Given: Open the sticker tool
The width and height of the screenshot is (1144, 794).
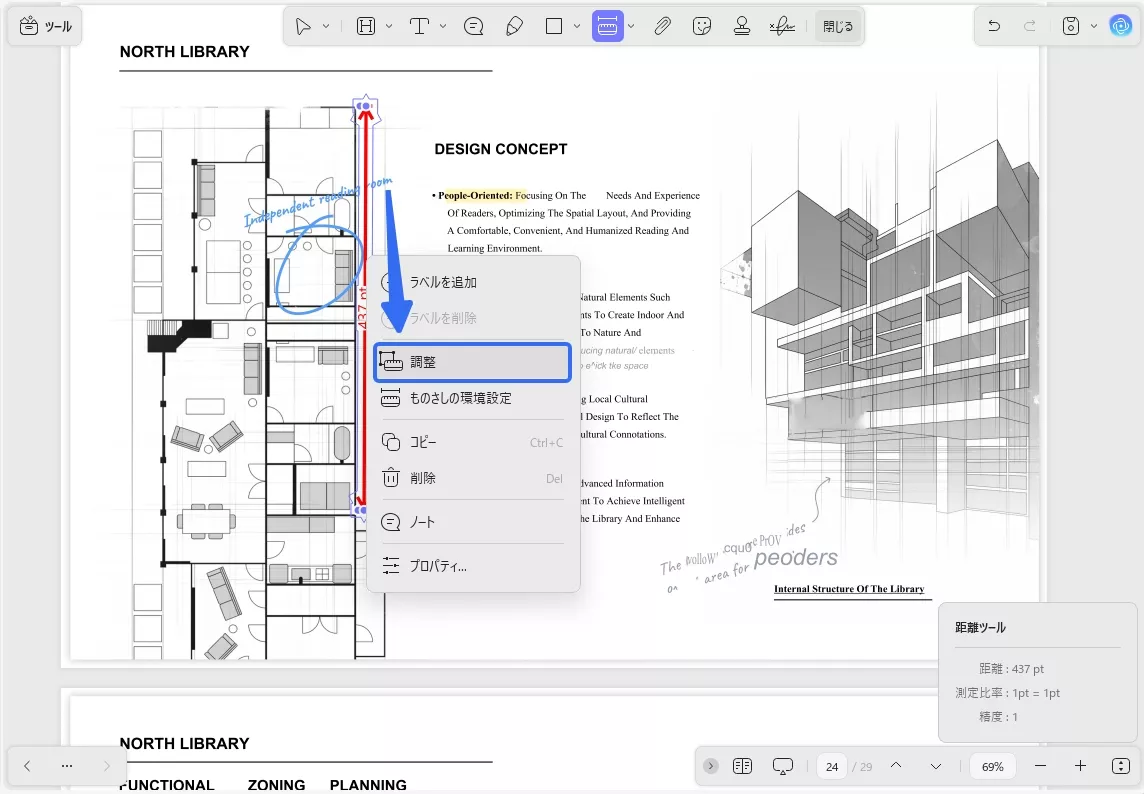Looking at the screenshot, I should coord(702,27).
